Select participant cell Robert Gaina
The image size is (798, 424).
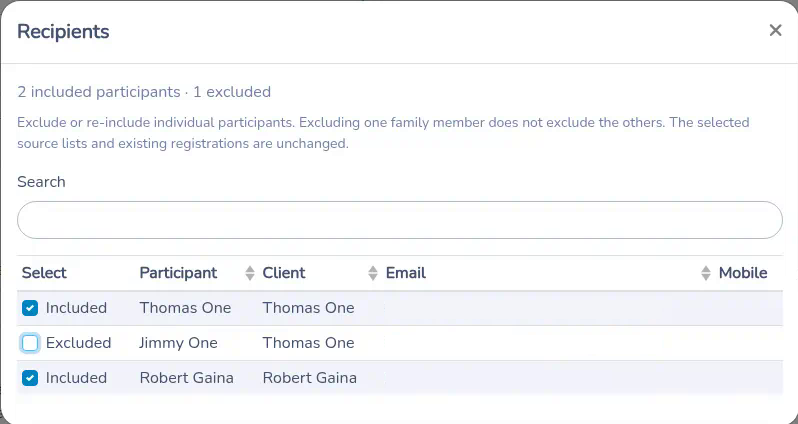(x=186, y=378)
